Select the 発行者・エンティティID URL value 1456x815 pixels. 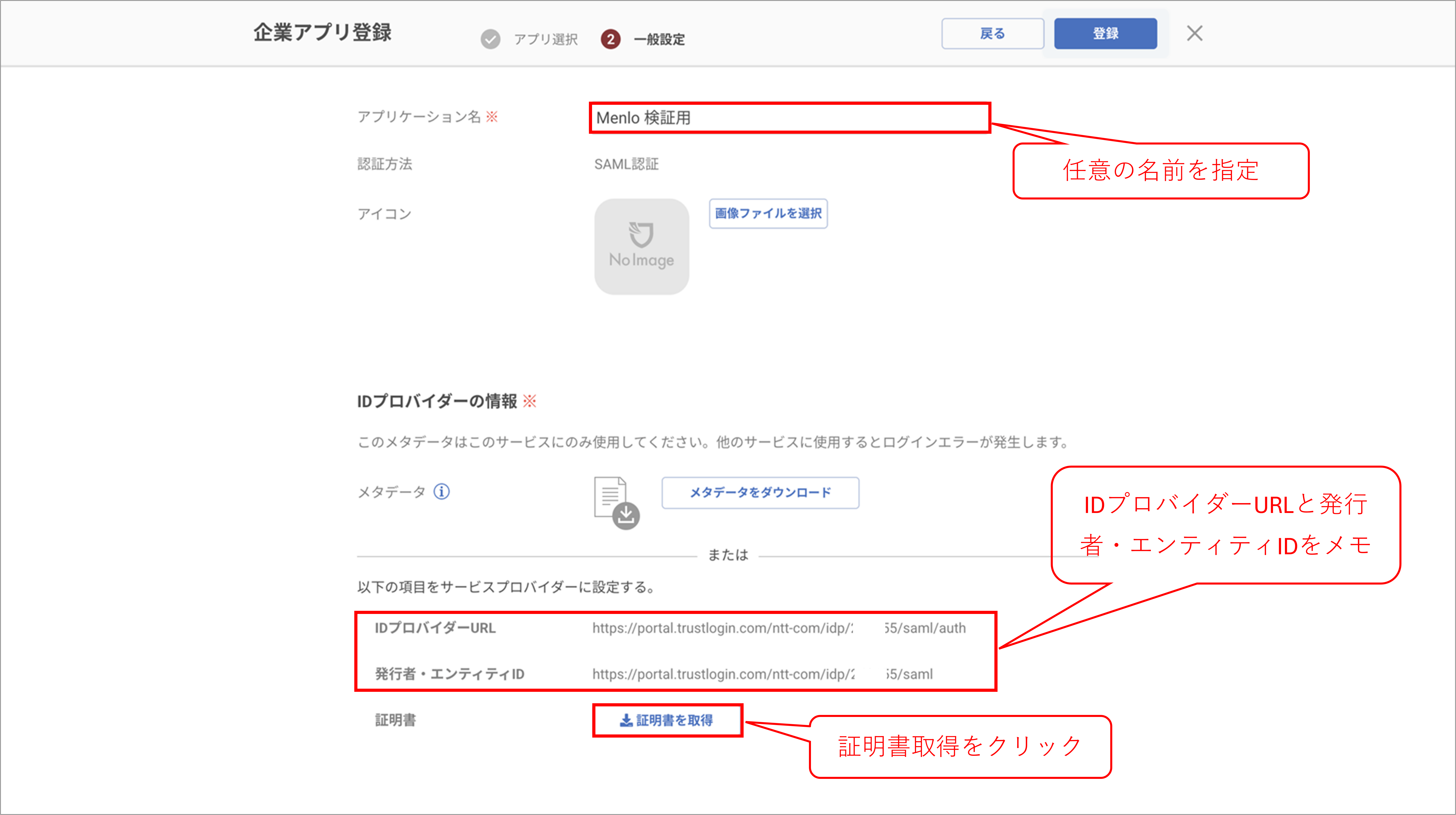tap(762, 674)
